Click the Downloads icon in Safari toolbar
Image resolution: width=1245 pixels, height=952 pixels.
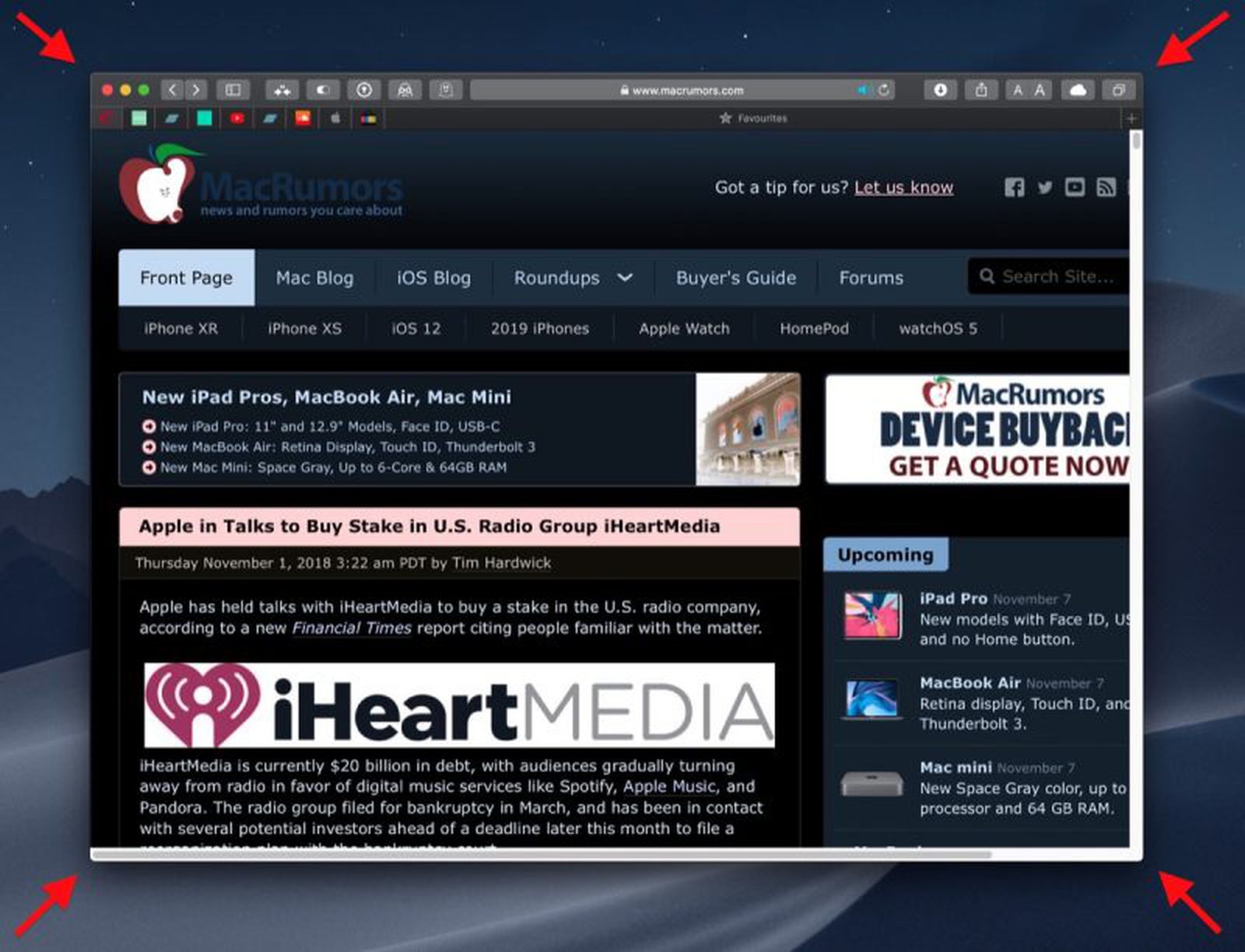pyautogui.click(x=940, y=90)
